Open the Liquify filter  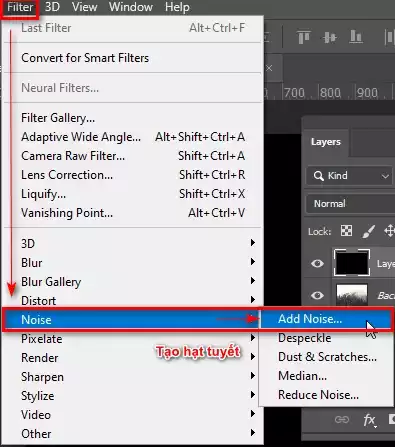(133, 194)
